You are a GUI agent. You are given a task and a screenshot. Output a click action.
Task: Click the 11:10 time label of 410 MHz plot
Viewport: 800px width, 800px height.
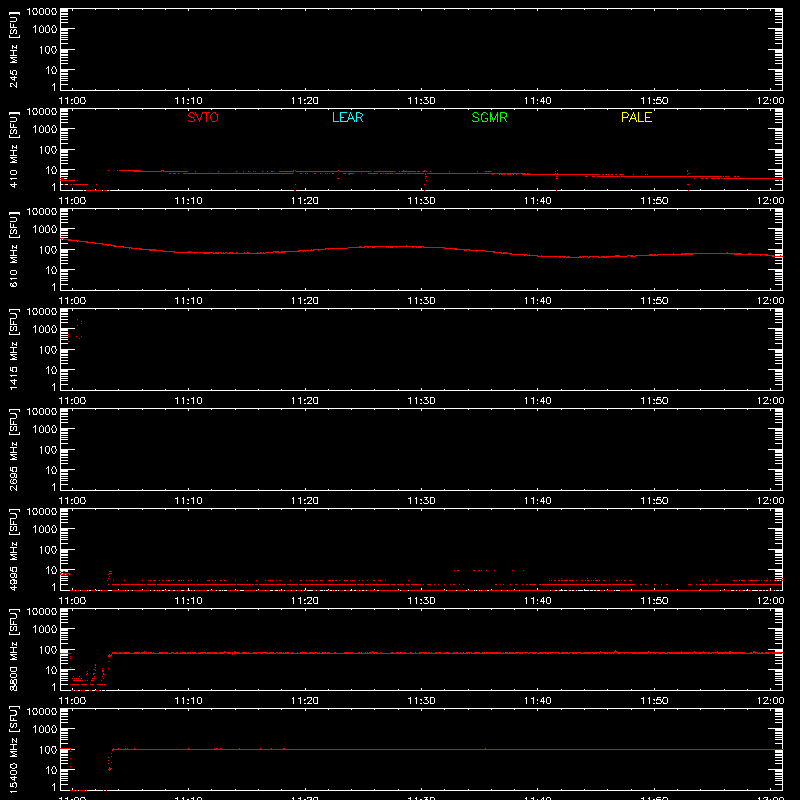(188, 201)
